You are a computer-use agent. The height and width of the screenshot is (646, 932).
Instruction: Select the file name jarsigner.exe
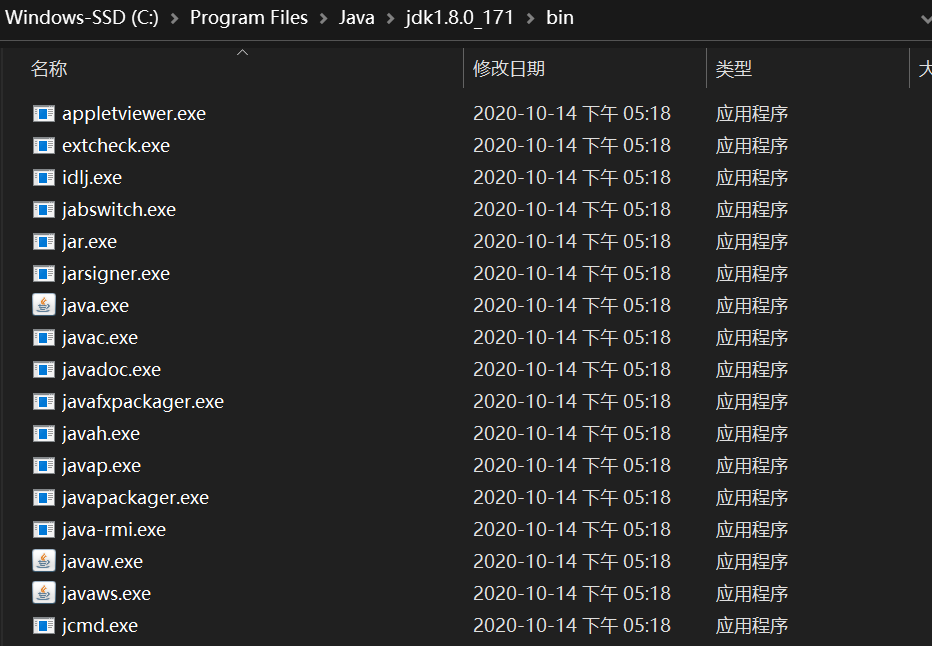(x=116, y=273)
